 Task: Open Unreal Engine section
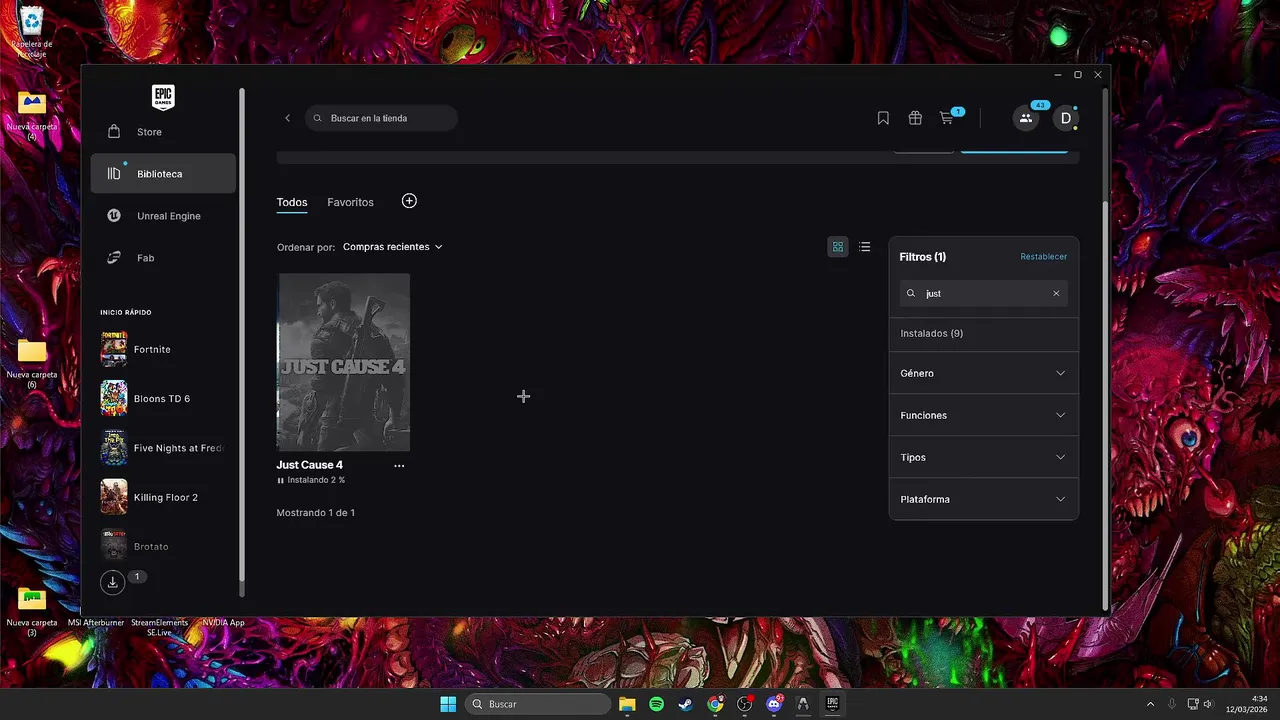click(163, 216)
